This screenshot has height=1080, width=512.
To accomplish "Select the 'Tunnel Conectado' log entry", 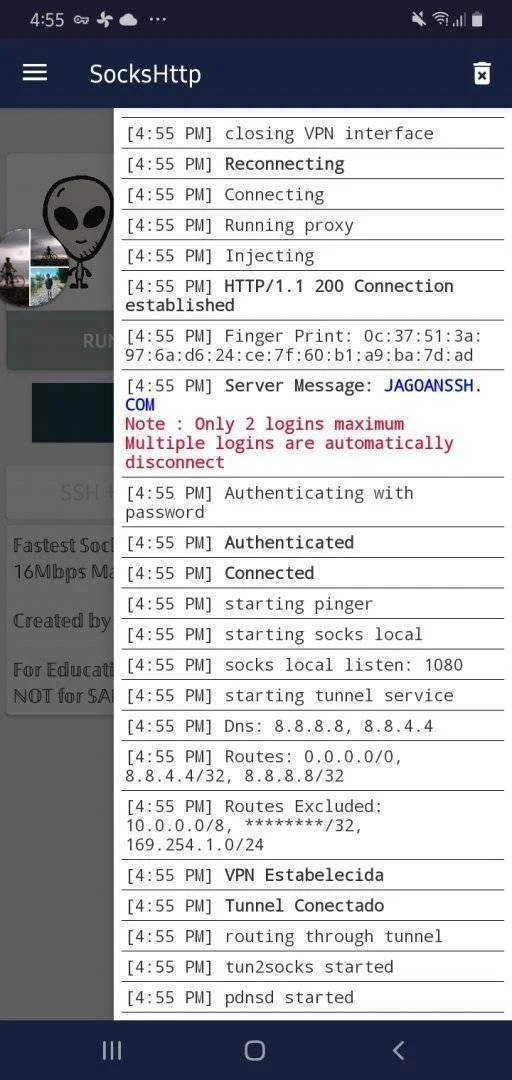I will pyautogui.click(x=313, y=905).
